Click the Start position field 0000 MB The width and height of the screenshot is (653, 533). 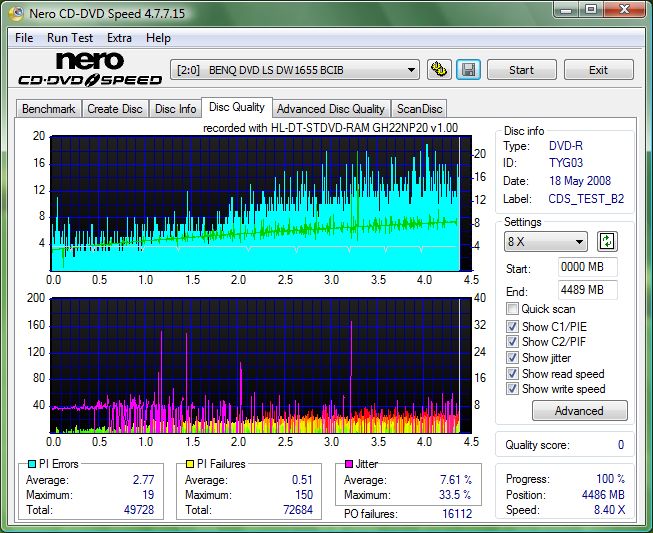[588, 267]
